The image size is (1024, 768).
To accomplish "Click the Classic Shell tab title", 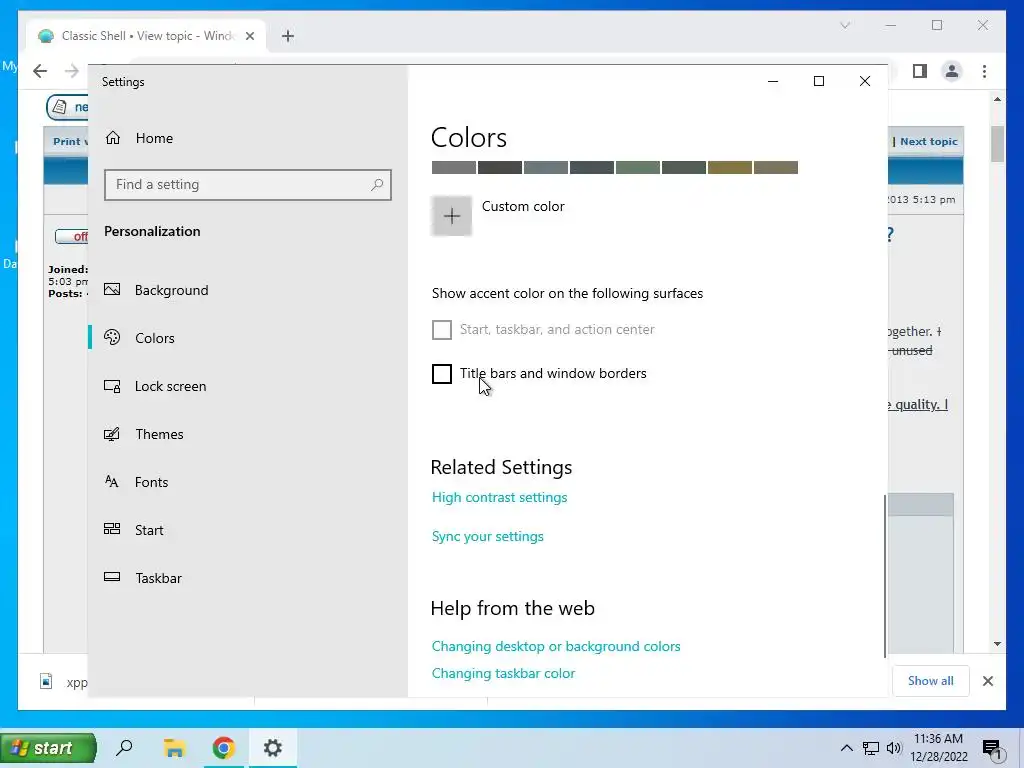I will coord(148,36).
